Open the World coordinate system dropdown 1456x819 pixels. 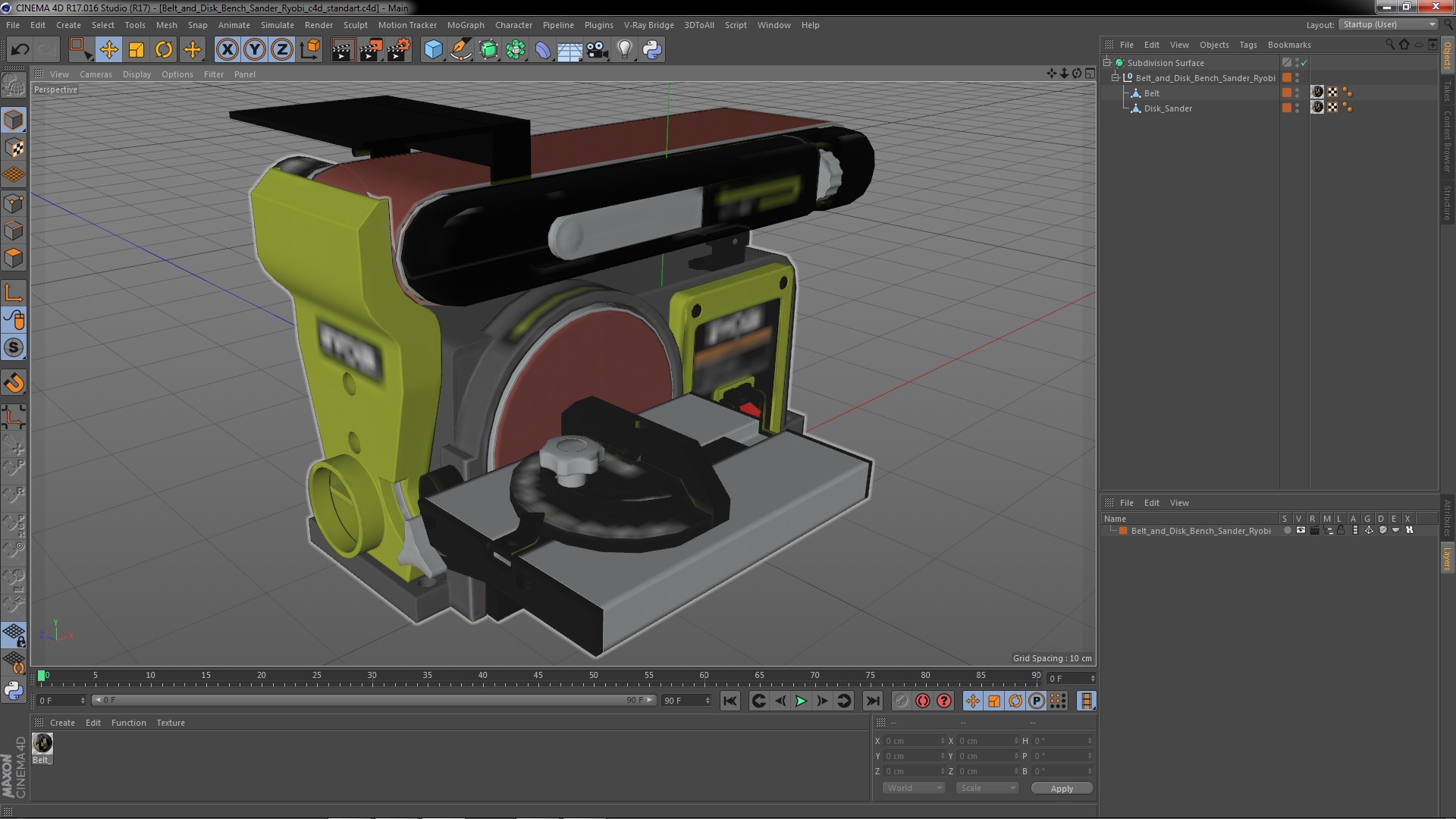pos(914,788)
